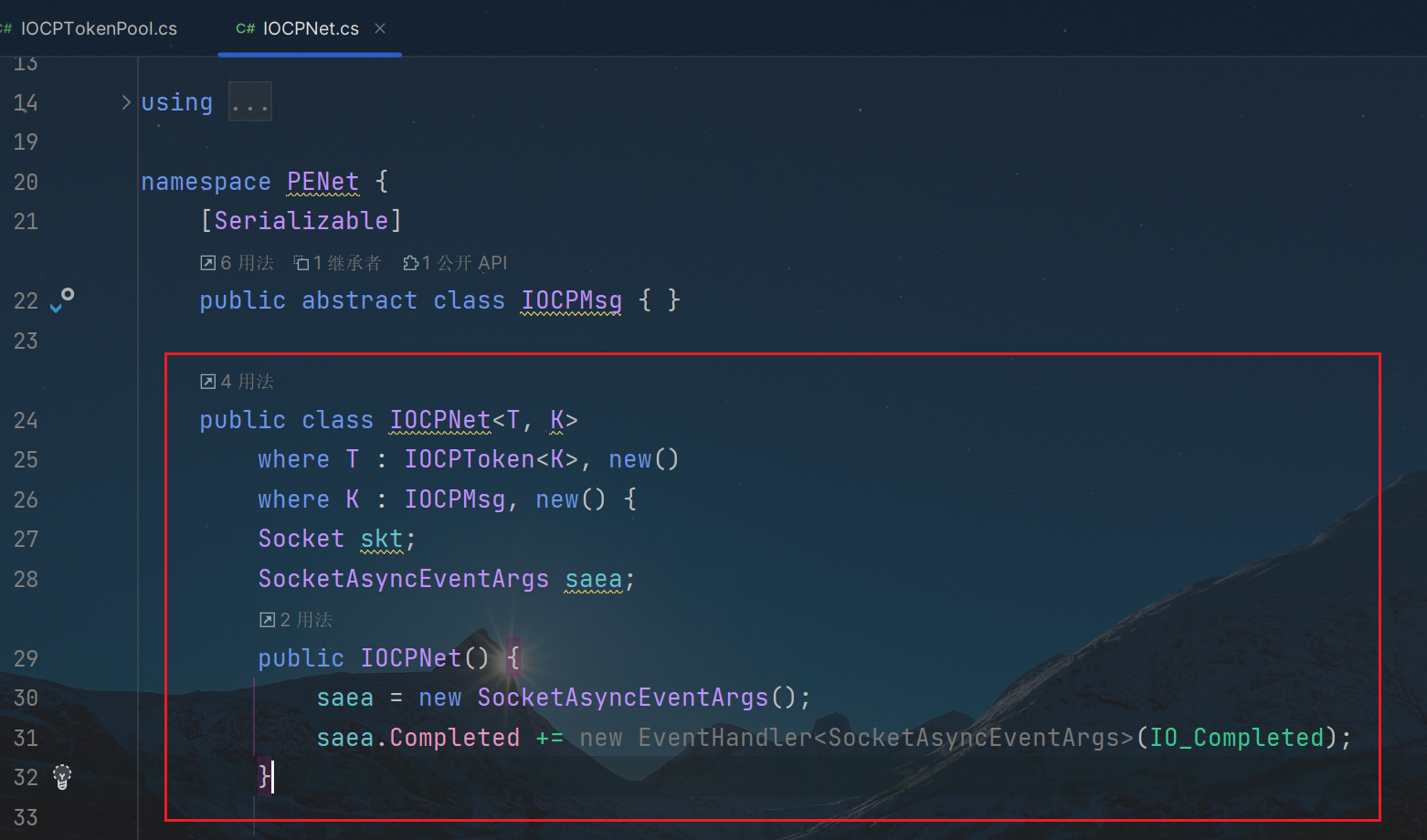Click the PENet namespace name
Image resolution: width=1427 pixels, height=840 pixels.
[x=322, y=182]
